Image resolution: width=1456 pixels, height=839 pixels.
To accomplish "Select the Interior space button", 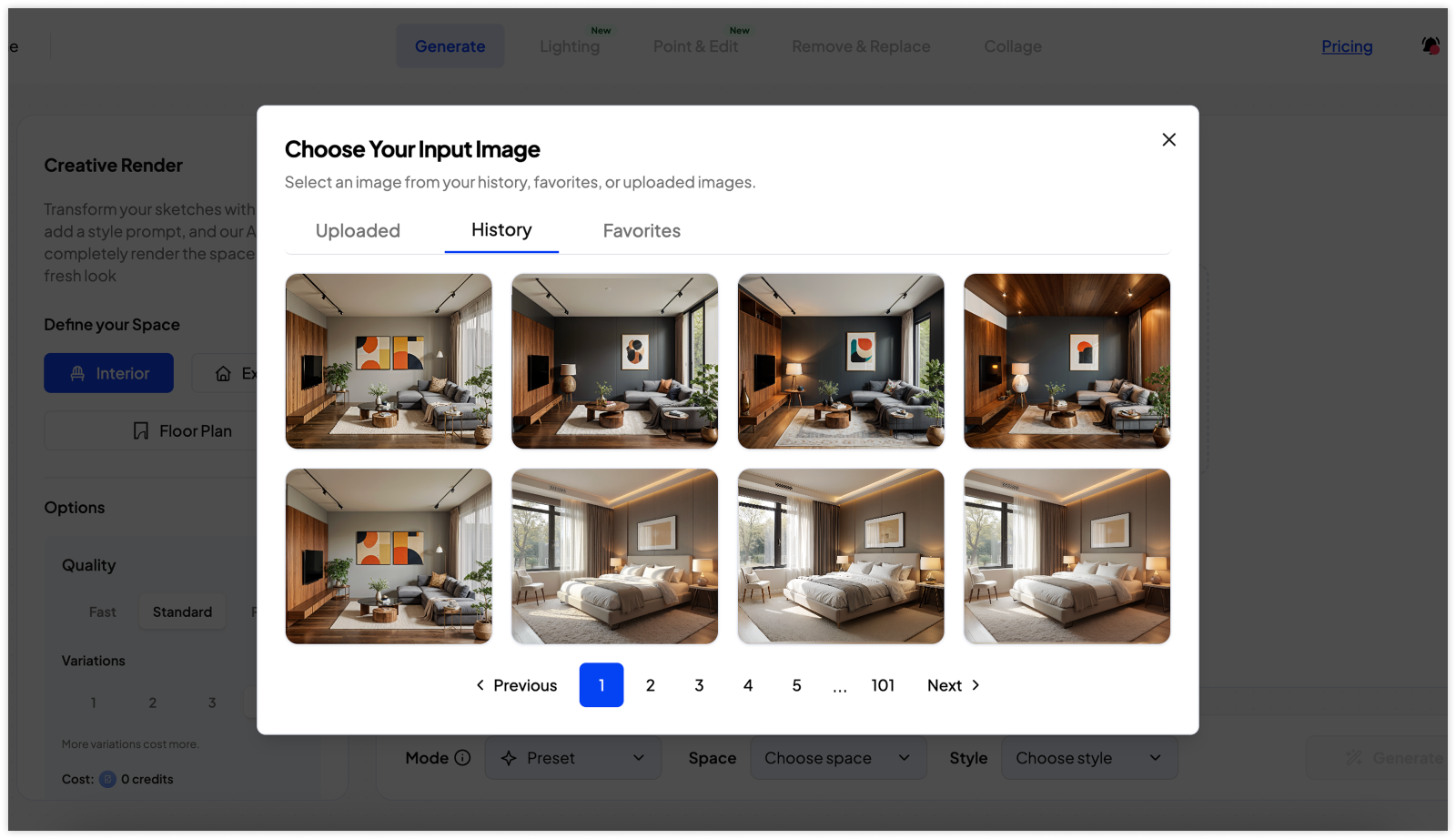I will [x=109, y=373].
